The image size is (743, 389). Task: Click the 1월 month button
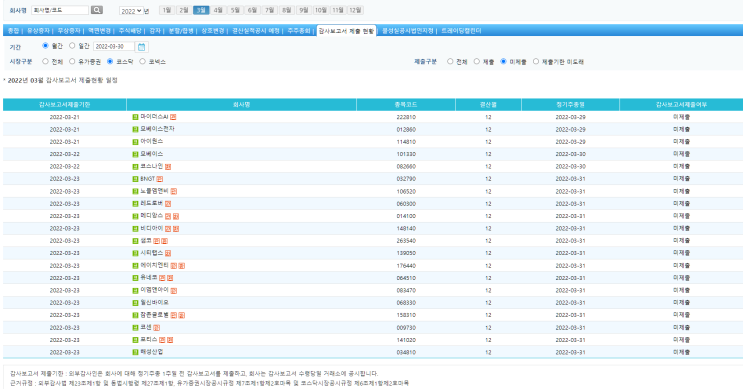[166, 10]
